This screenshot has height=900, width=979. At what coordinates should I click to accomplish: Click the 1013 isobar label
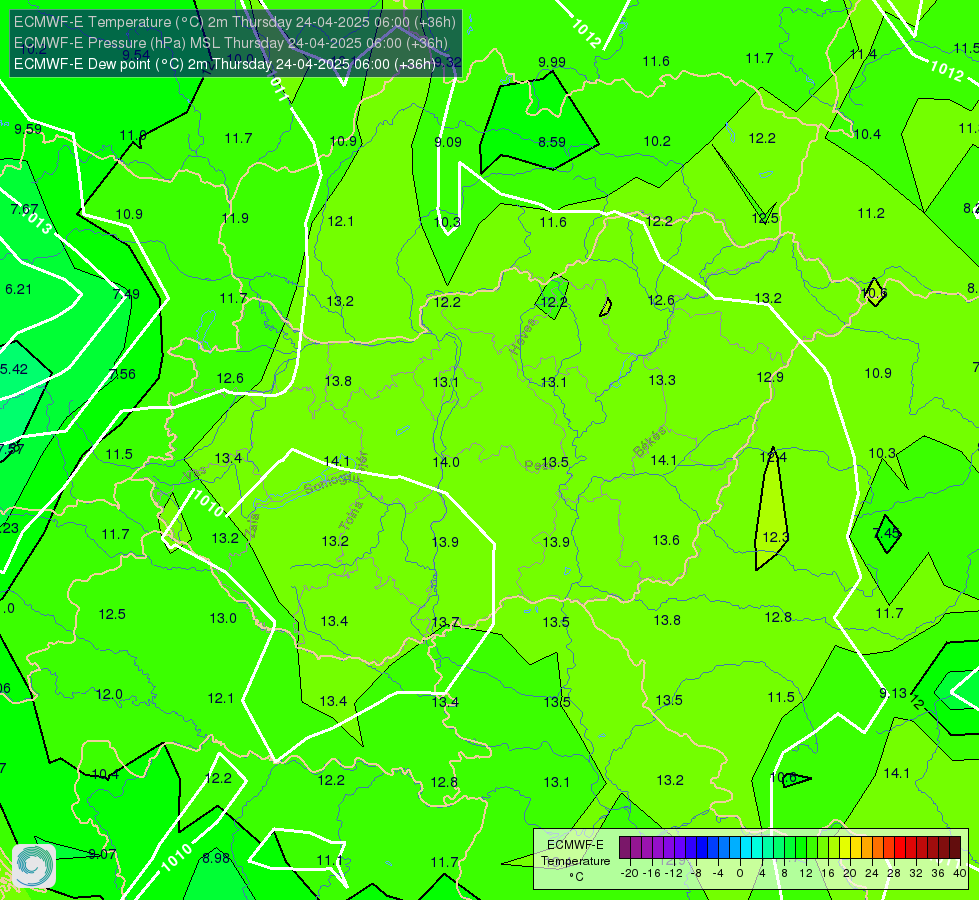[x=39, y=222]
